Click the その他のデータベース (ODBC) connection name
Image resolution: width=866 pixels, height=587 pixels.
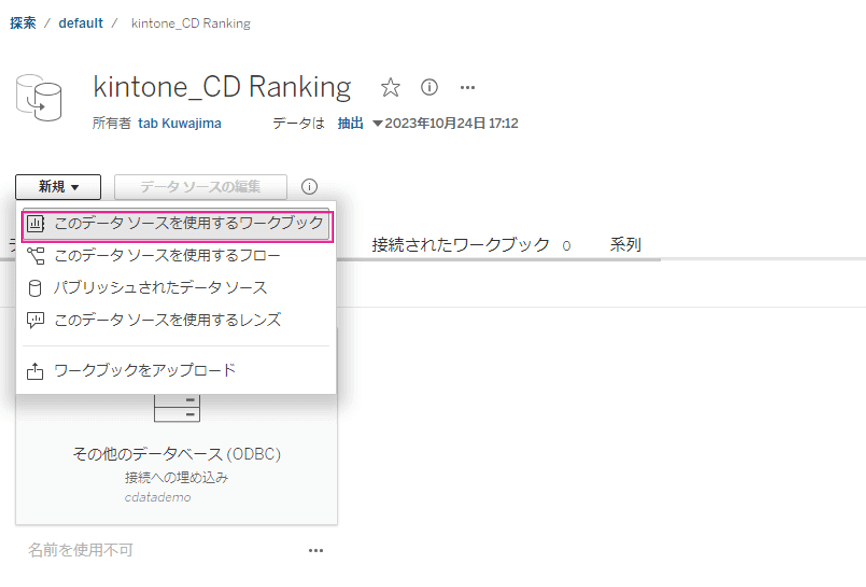(x=177, y=454)
